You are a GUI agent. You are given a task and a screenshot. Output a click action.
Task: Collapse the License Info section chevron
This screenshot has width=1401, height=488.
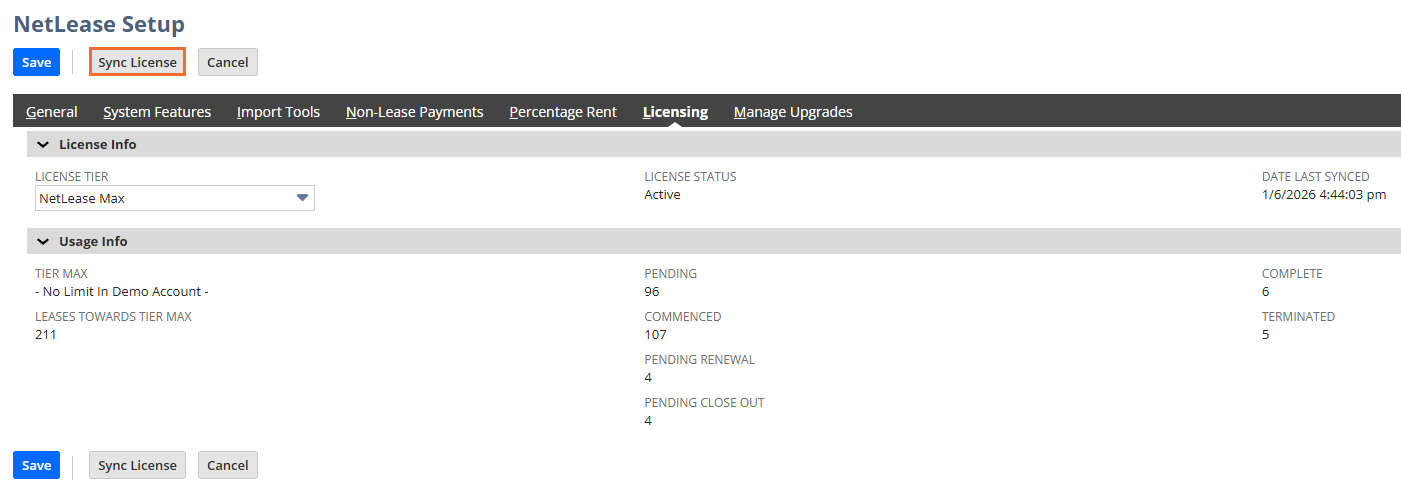(x=43, y=144)
